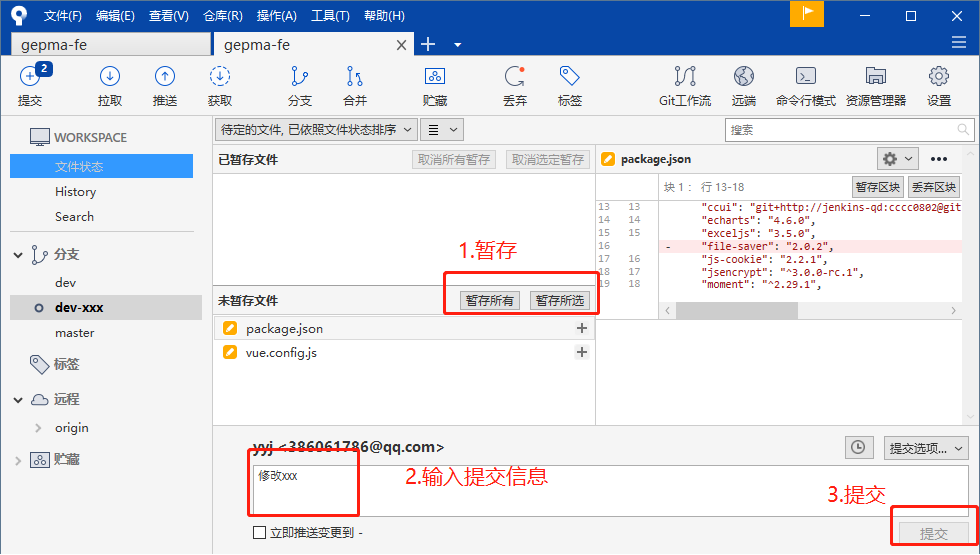Viewport: 980px width, 555px height.
Task: Select the dev-xxx branch
Action: [106, 308]
